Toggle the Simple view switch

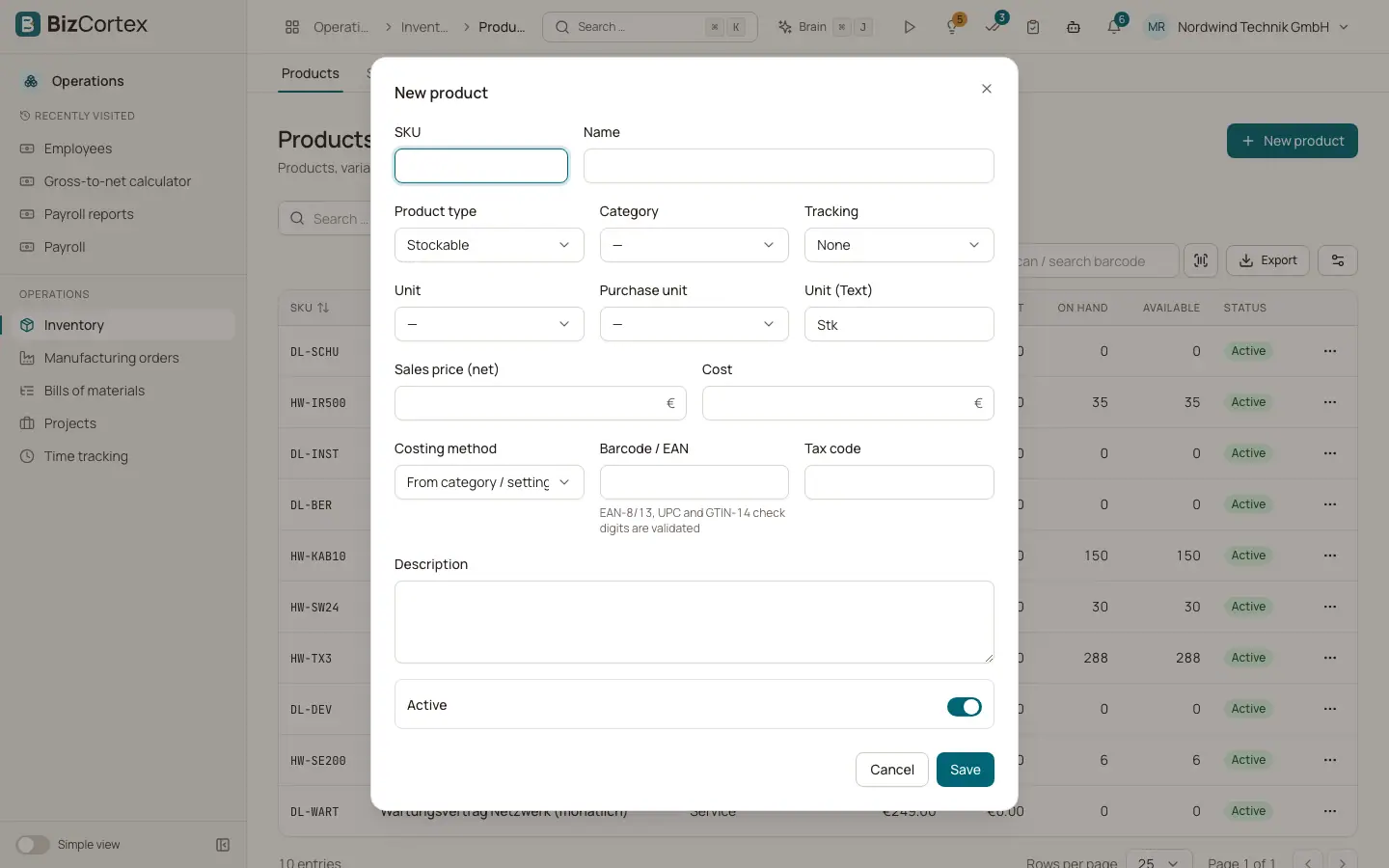tap(33, 845)
